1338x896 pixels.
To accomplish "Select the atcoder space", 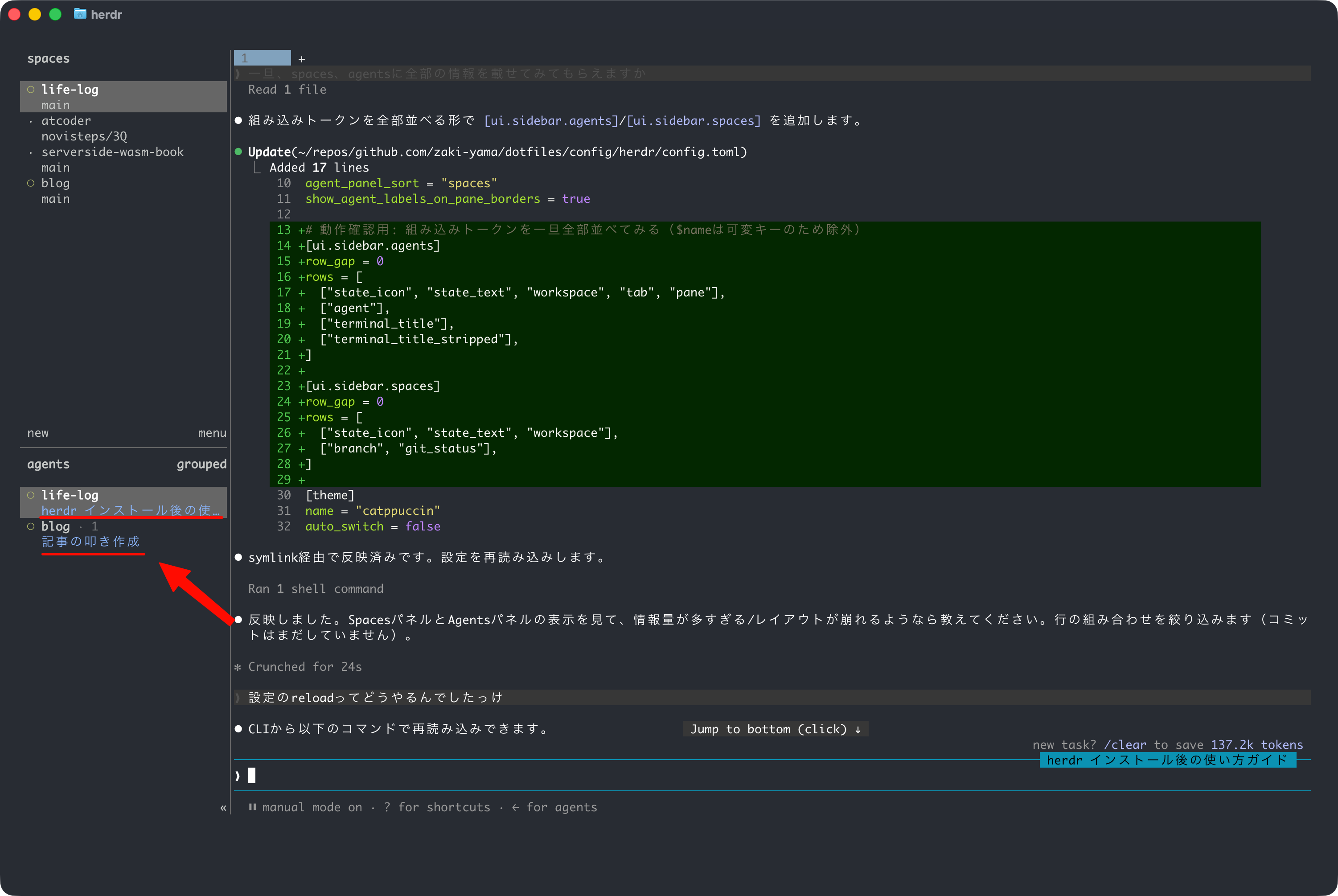I will pyautogui.click(x=66, y=120).
